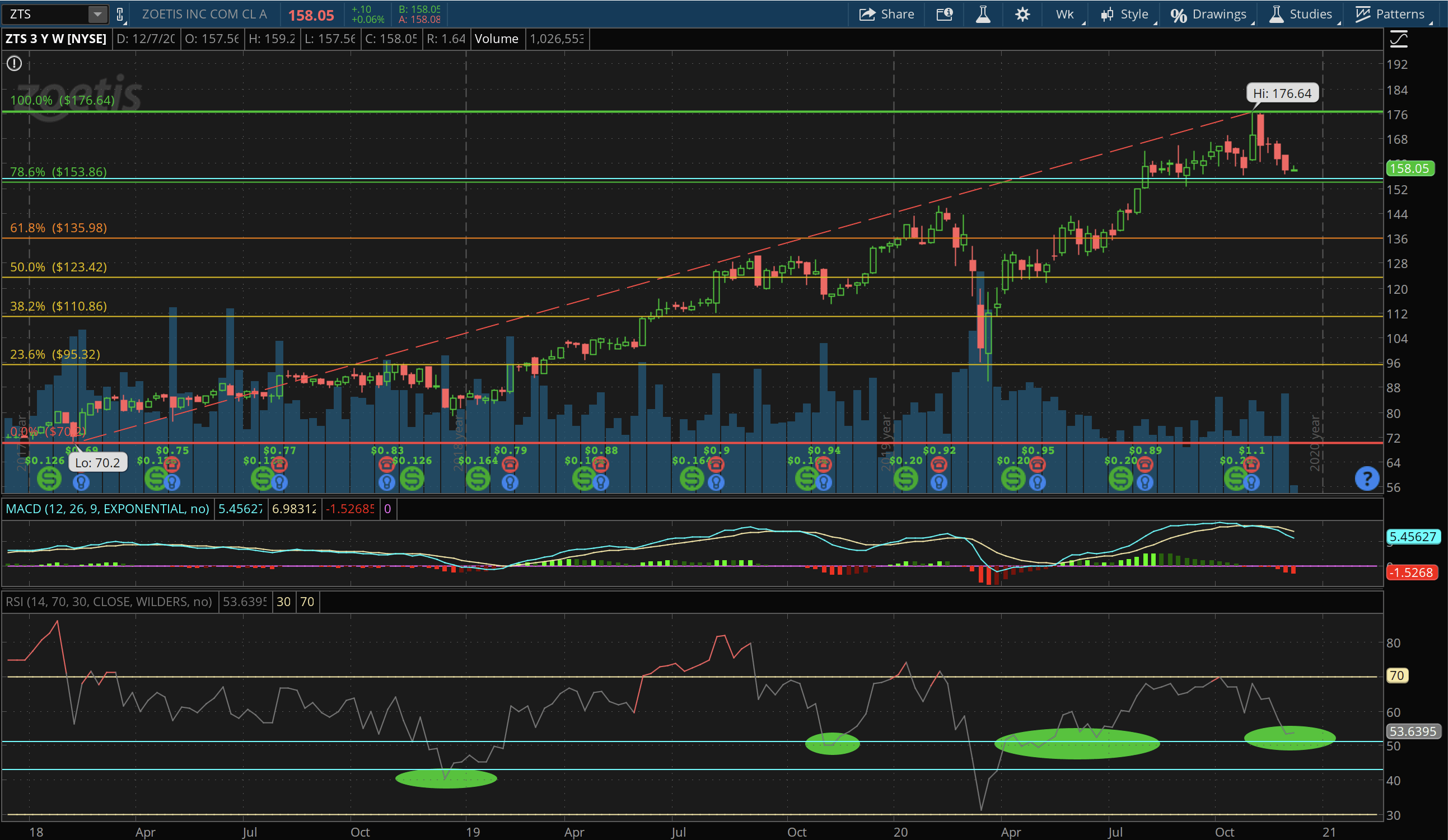Click the RSI (14, 70, 30, CLOSE, WILDERS, no) label

coord(109,602)
